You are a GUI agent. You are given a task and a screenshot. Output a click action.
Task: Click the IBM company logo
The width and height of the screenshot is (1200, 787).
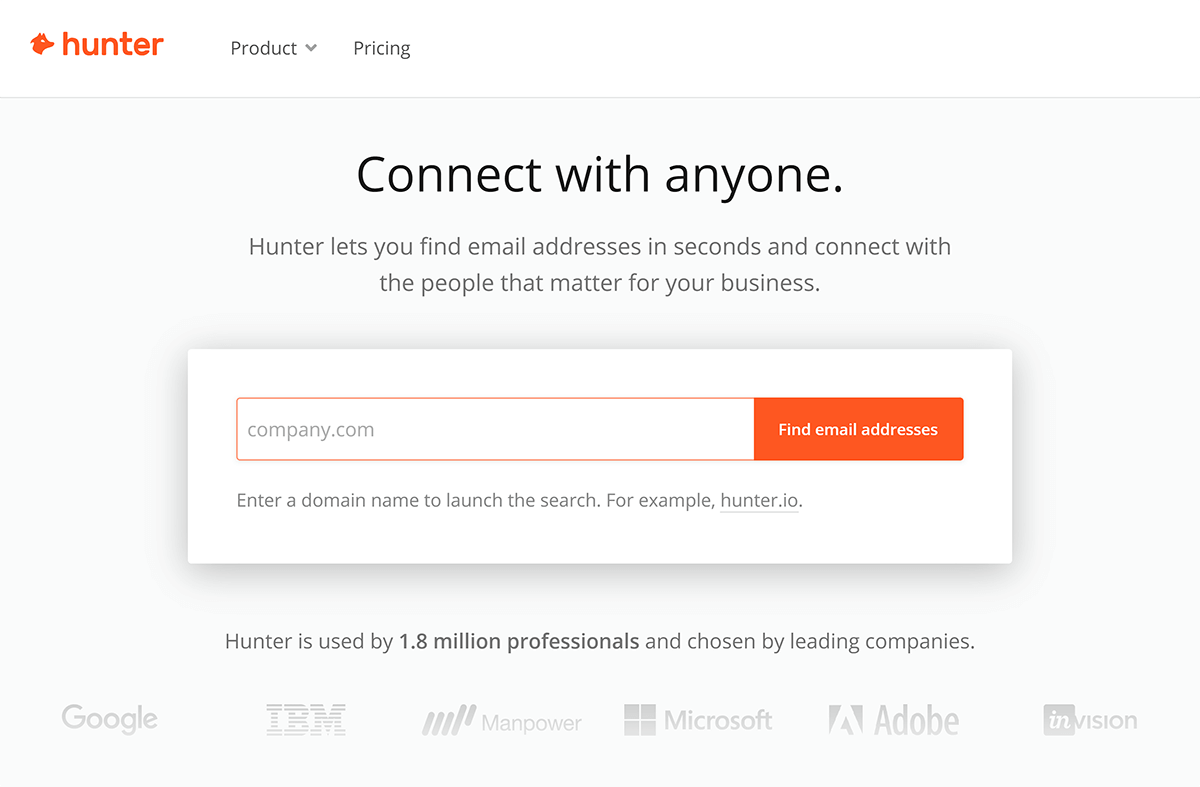coord(306,719)
